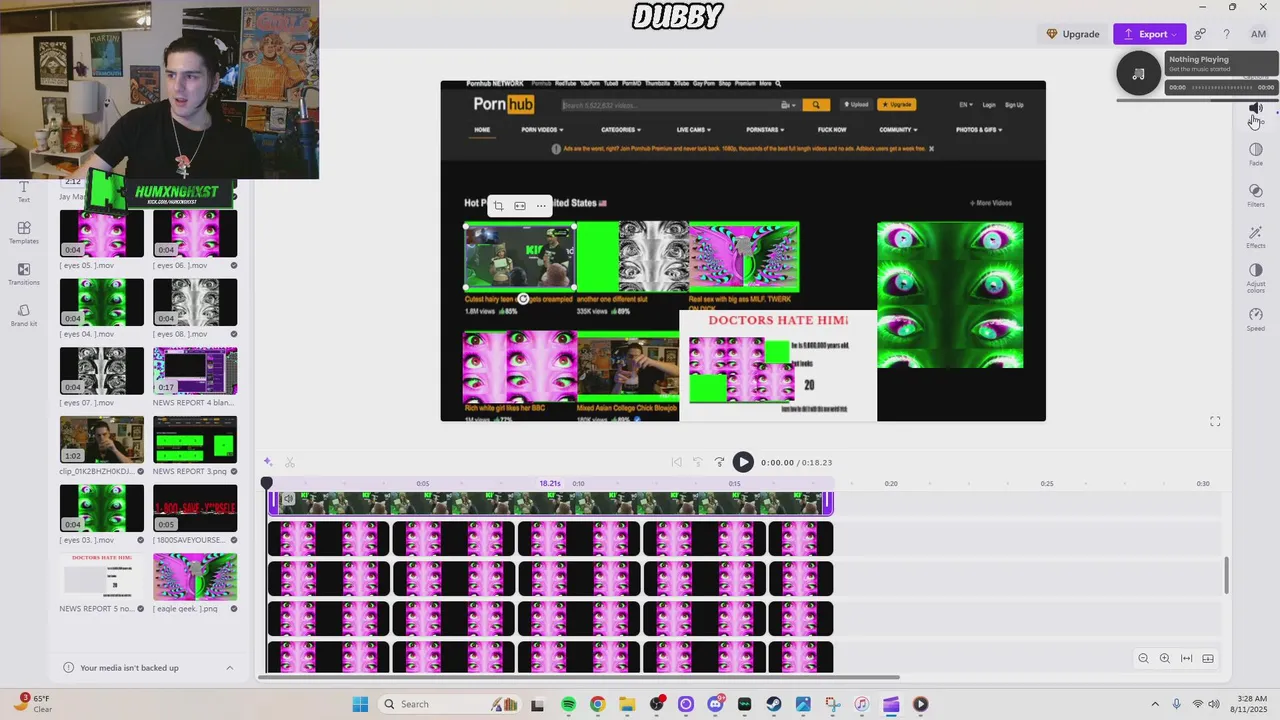Open the Filters properties panel
Screen dimensions: 1280x720
click(x=1256, y=195)
